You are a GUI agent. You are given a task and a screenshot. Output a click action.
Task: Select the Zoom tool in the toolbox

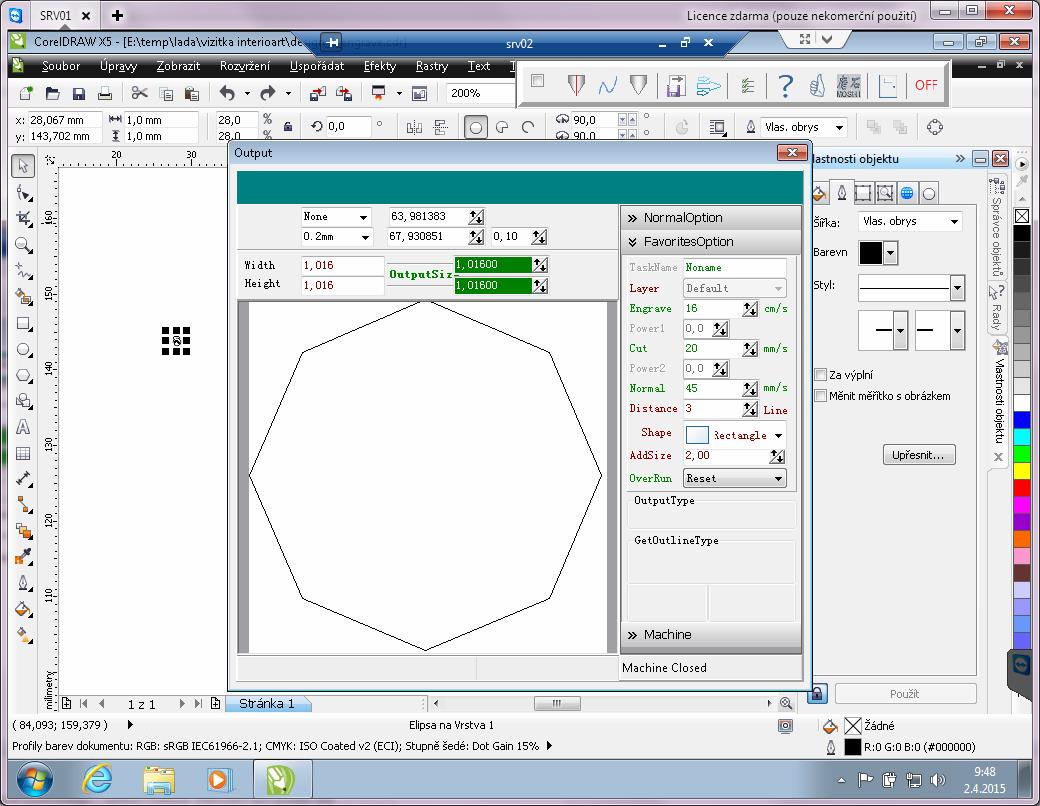[x=24, y=245]
